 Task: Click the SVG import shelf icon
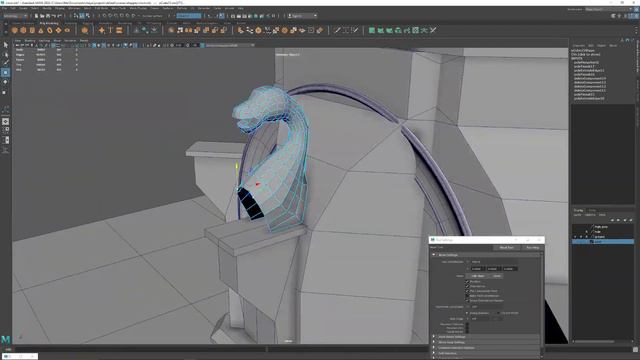pyautogui.click(x=119, y=30)
